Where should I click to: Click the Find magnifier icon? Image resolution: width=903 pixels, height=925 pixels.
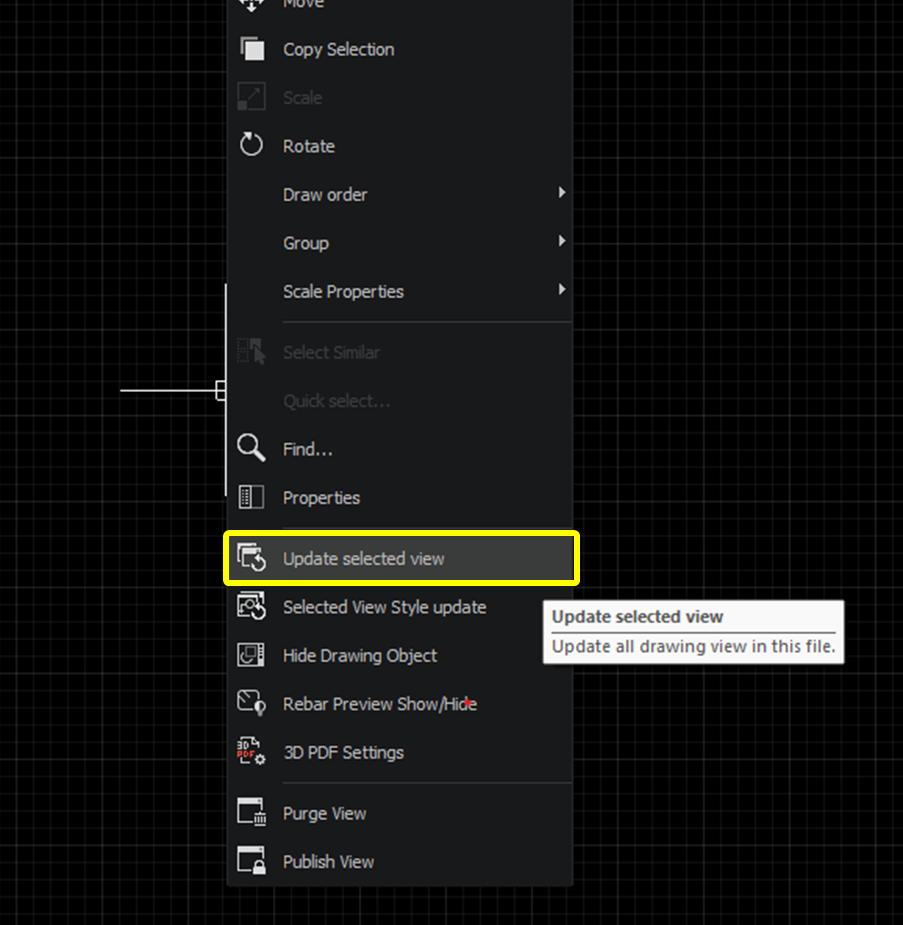[x=251, y=448]
